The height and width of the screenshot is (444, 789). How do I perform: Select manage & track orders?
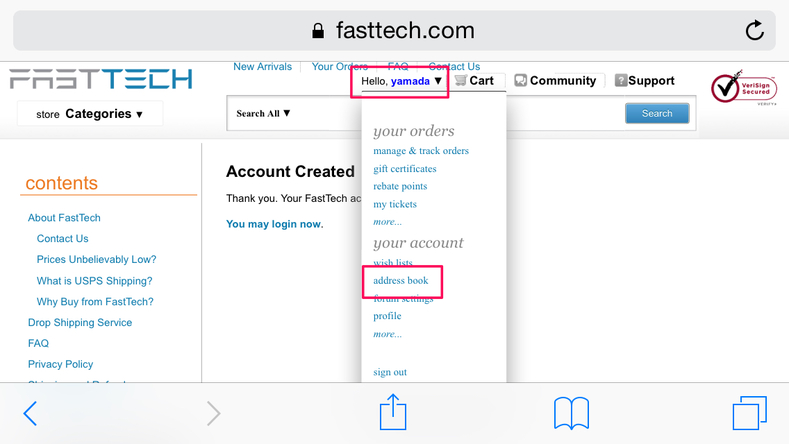pos(421,151)
